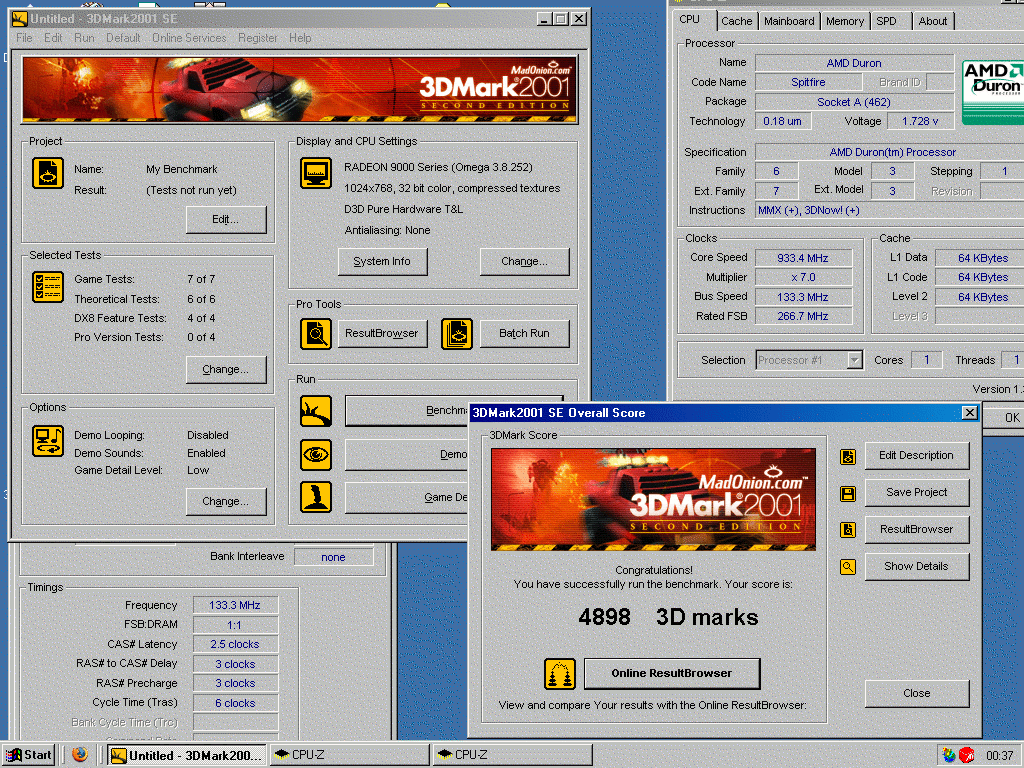
Task: Click the Core Speed 933.4 MHz field
Action: (803, 258)
